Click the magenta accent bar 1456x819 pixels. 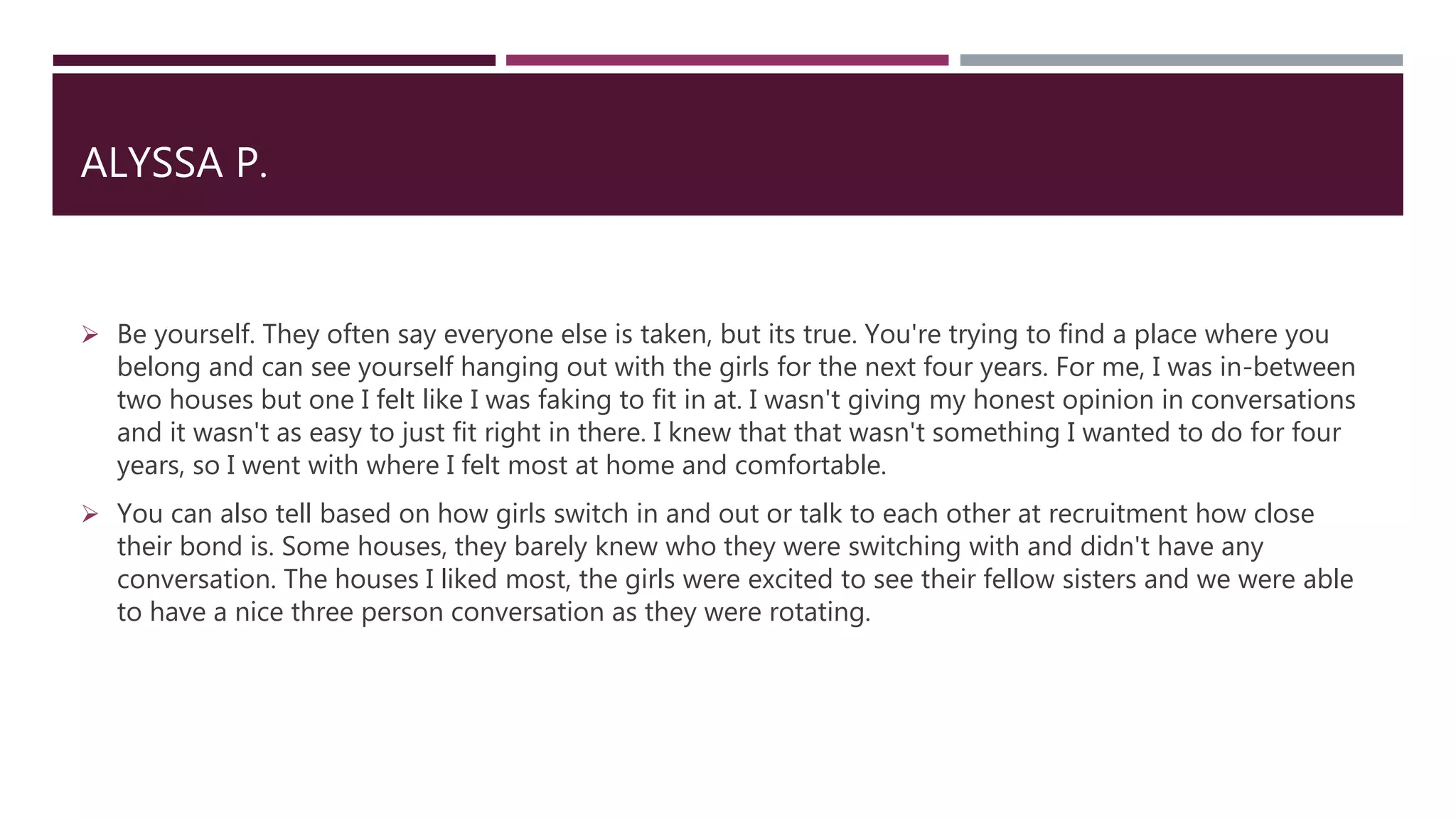727,60
